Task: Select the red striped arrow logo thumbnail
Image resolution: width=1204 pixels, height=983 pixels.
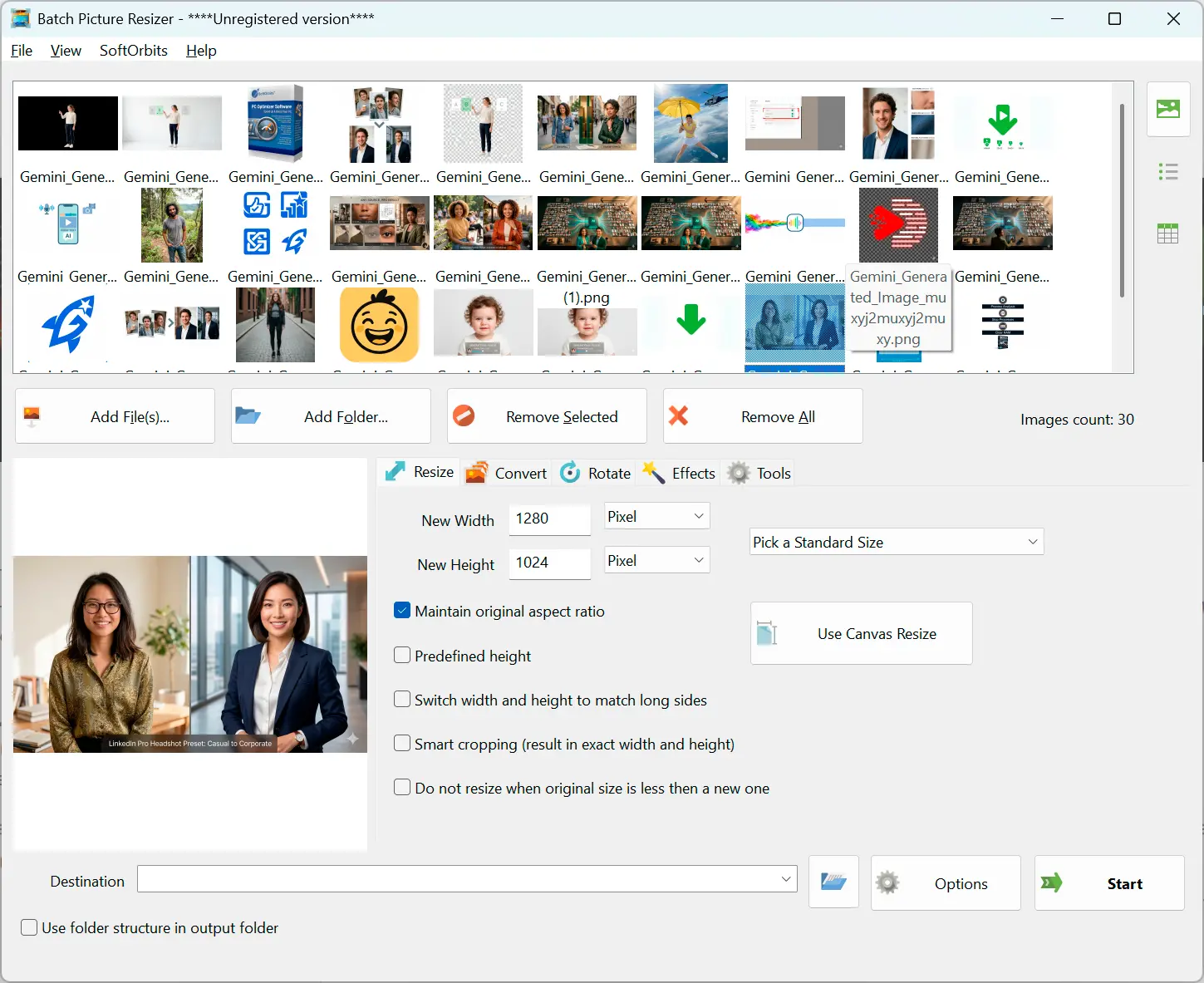Action: pos(898,224)
